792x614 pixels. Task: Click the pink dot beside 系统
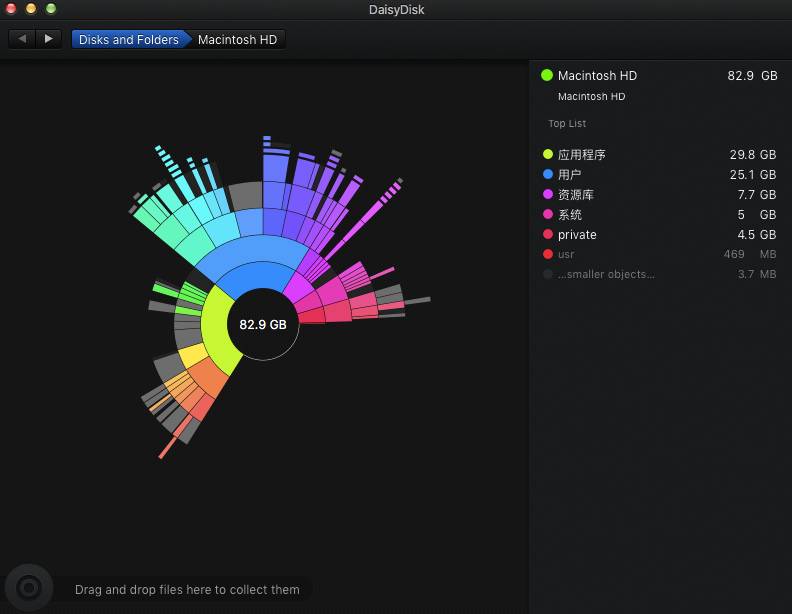point(548,214)
